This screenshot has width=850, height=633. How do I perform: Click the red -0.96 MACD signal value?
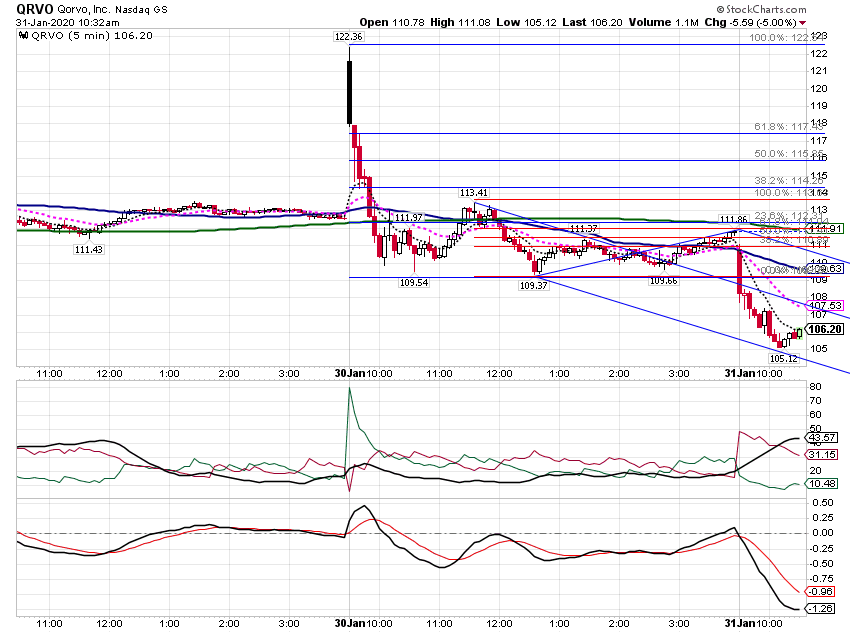point(821,591)
